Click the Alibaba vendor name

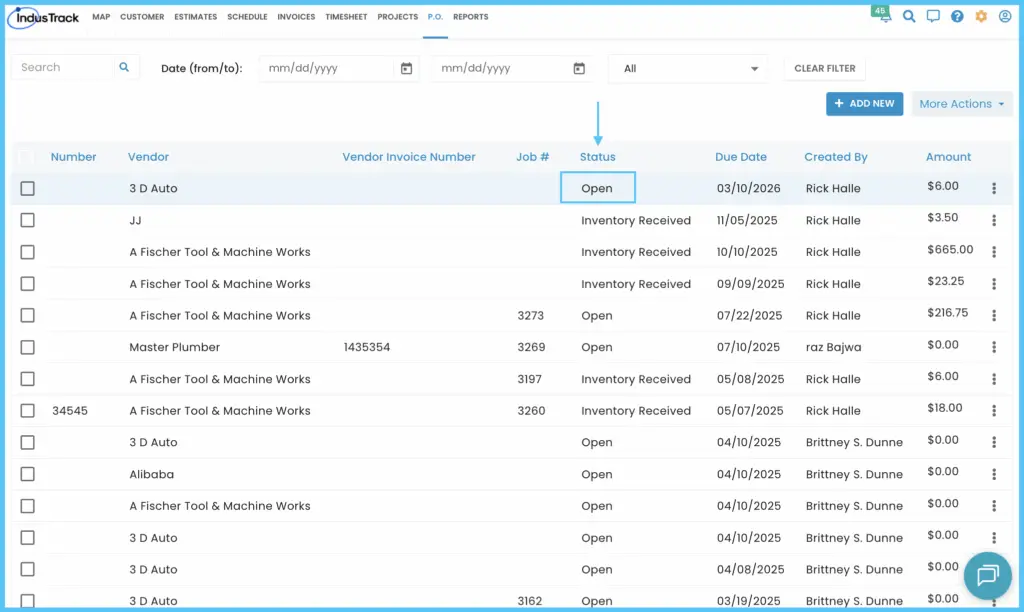152,474
